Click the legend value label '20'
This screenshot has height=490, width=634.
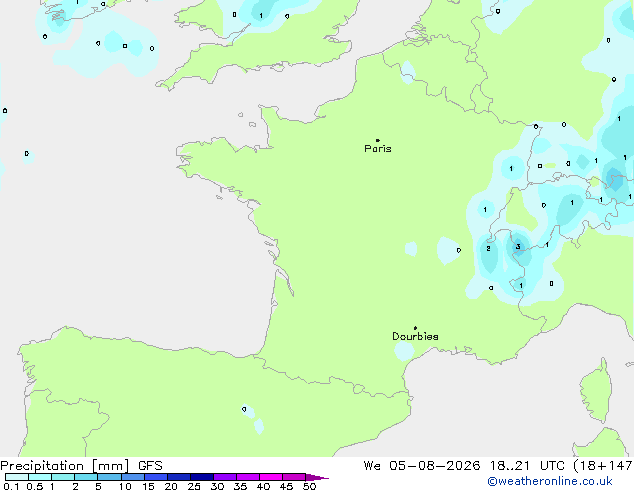click(171, 486)
